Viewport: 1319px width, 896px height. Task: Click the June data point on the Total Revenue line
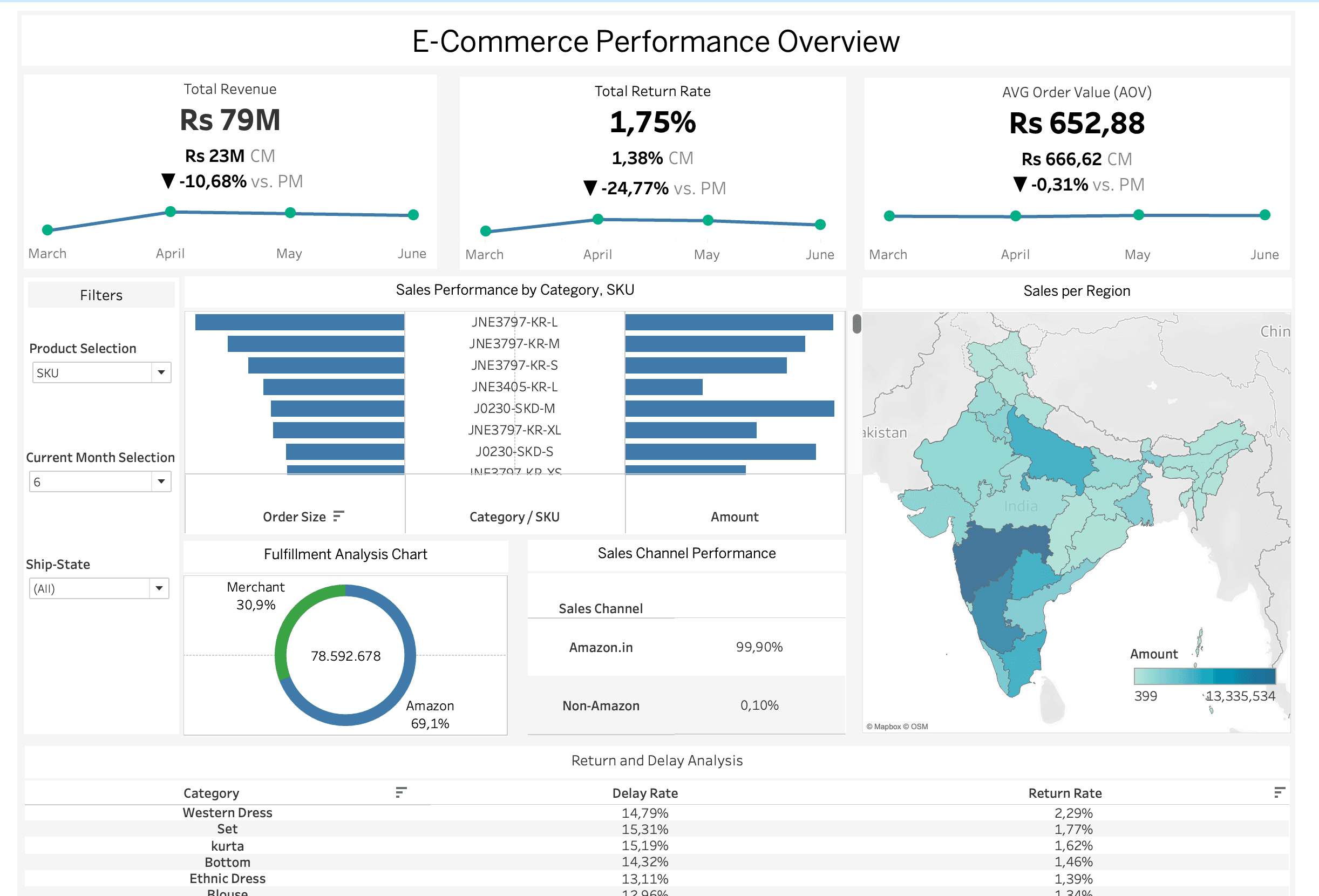[x=413, y=215]
